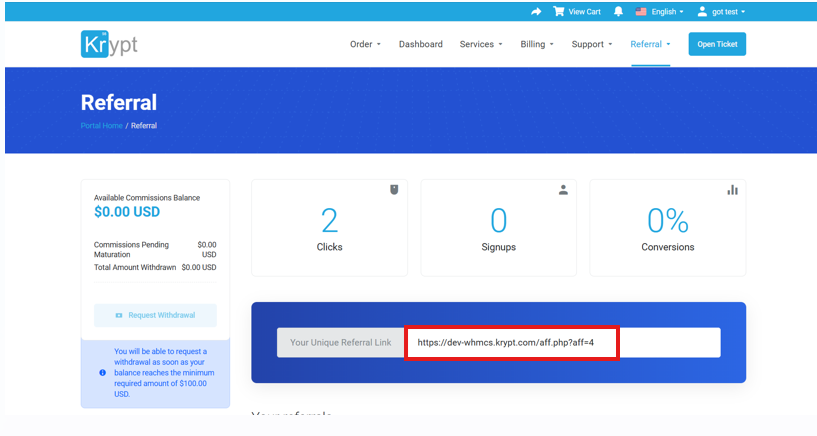Image resolution: width=817 pixels, height=436 pixels.
Task: Open the got test account menu
Action: coord(720,11)
